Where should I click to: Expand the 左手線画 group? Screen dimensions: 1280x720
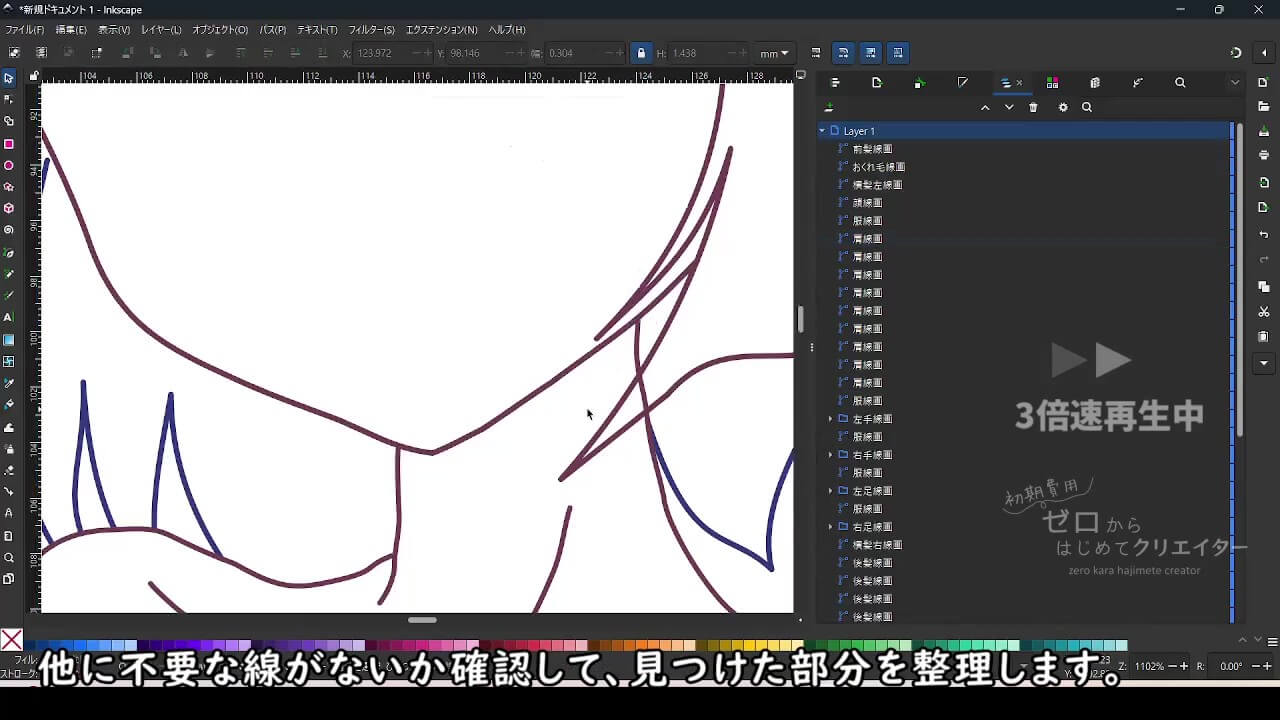[x=830, y=419]
